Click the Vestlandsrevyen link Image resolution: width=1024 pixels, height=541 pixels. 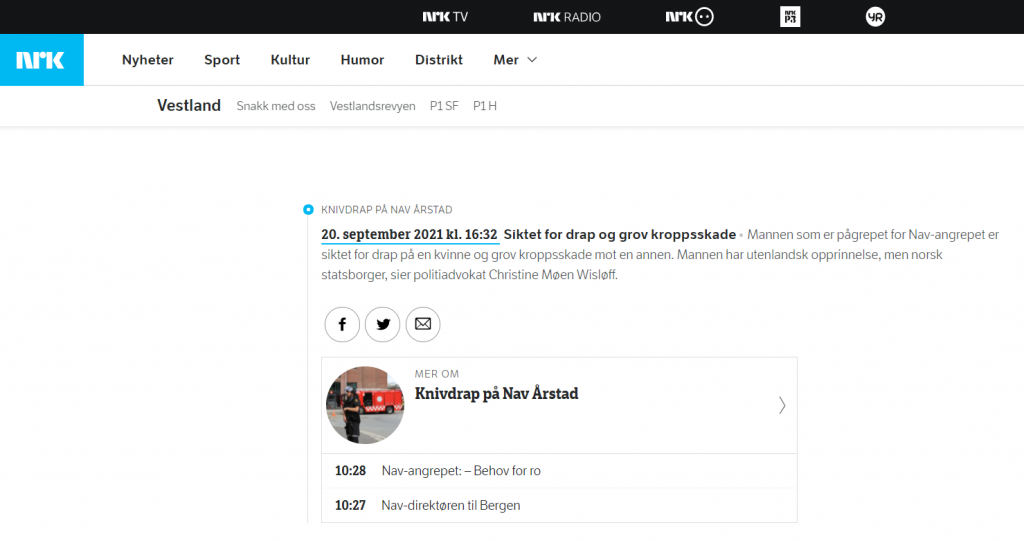(x=372, y=106)
